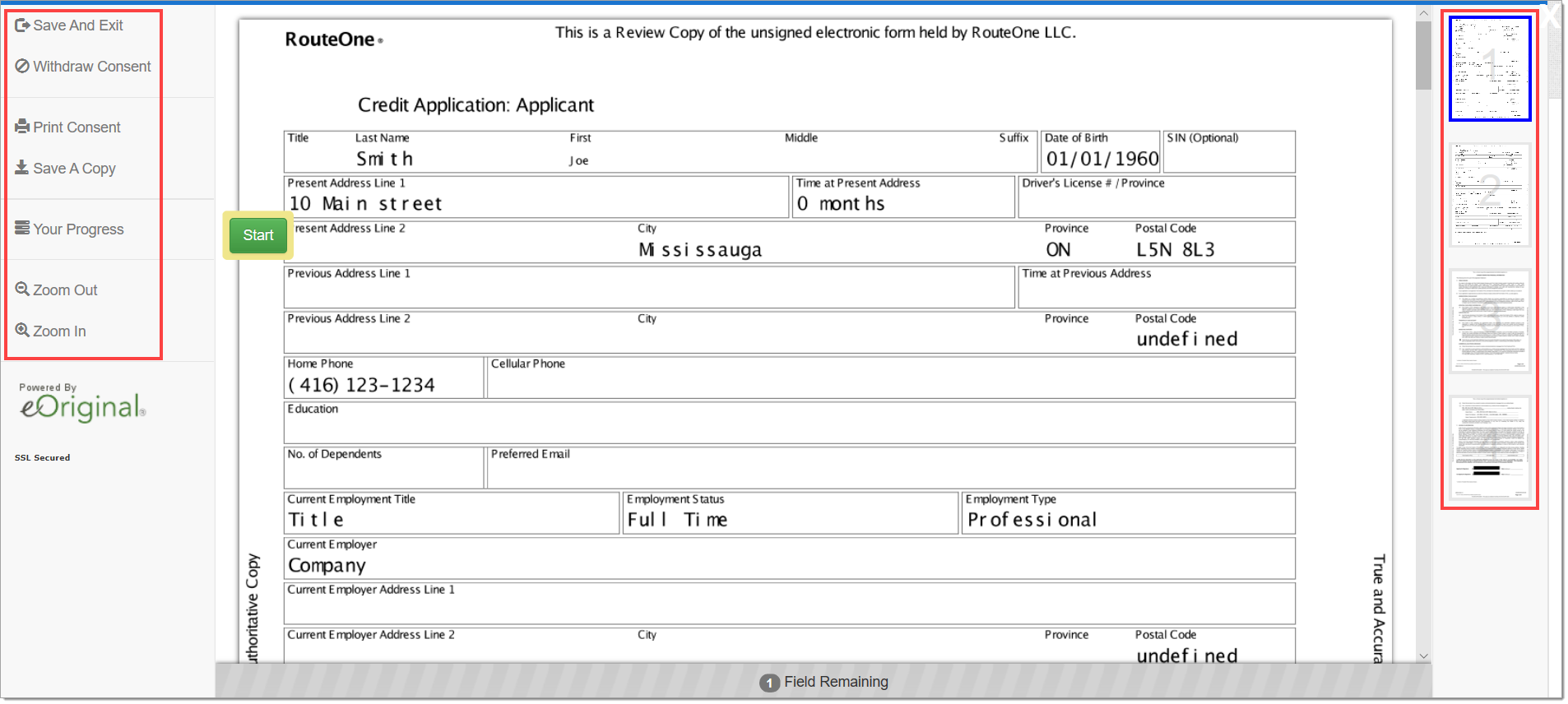Viewport: 1568px width, 704px height.
Task: Click the SIN (Optional) field
Action: coord(1229,152)
